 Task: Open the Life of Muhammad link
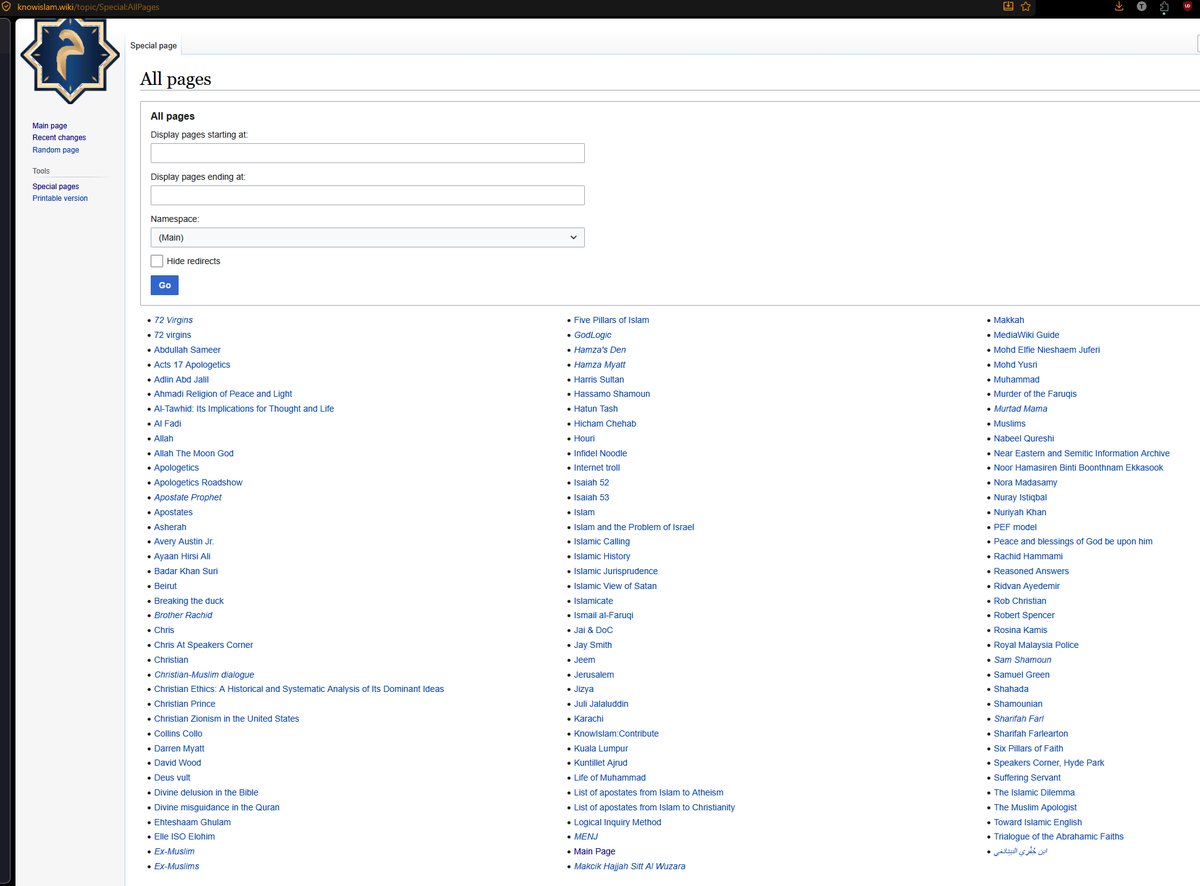coord(610,778)
